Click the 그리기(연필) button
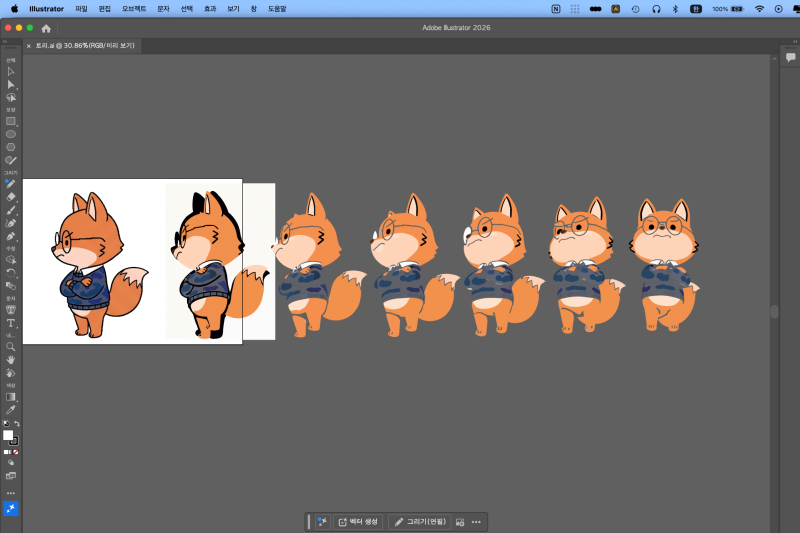Image resolution: width=800 pixels, height=533 pixels. coord(420,522)
